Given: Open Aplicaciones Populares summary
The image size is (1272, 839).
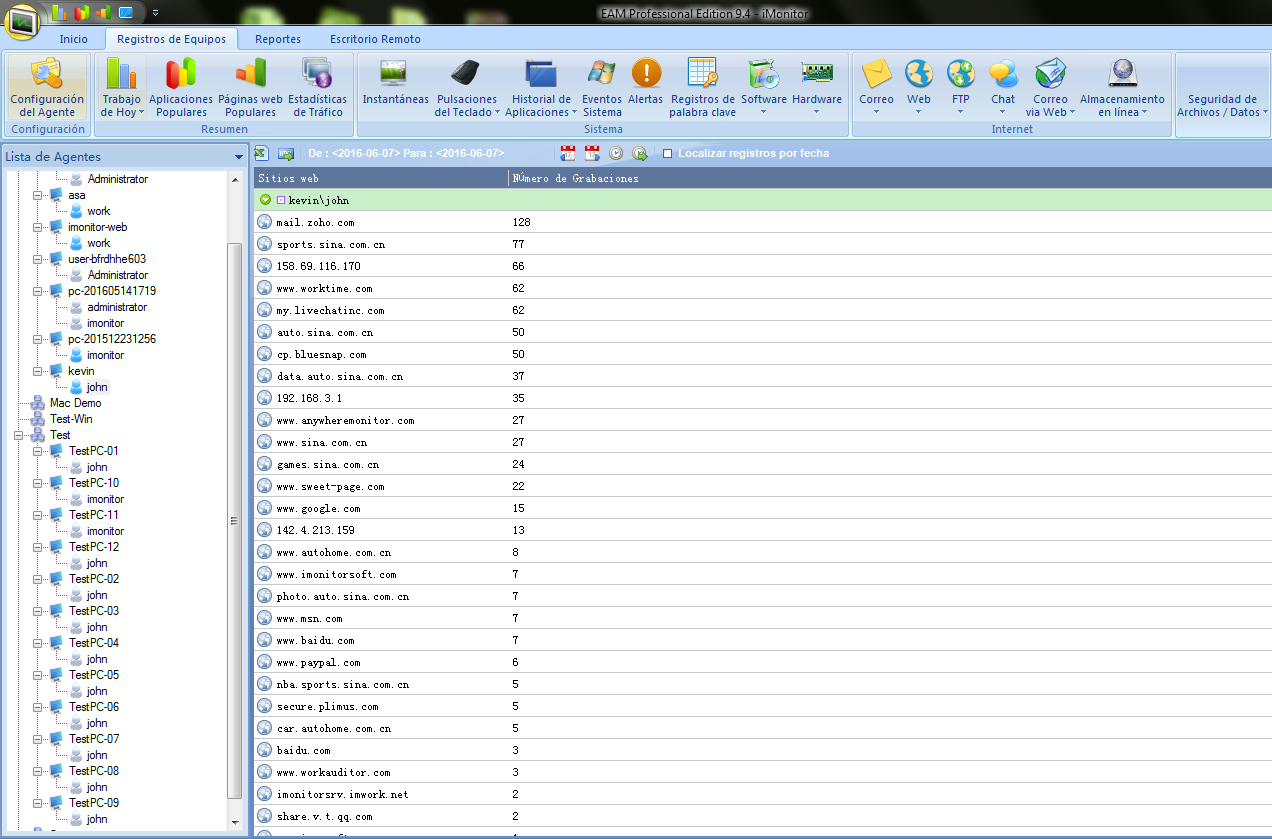Looking at the screenshot, I should coord(181,88).
